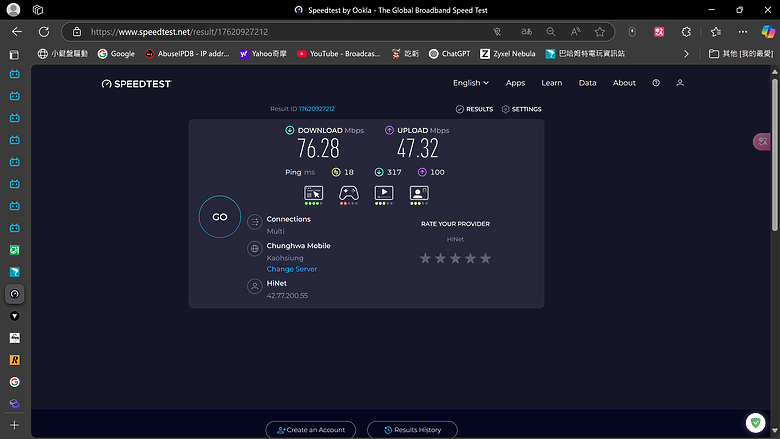Open the Speedtest user account icon
Screen dimensions: 780x439
(x=680, y=83)
